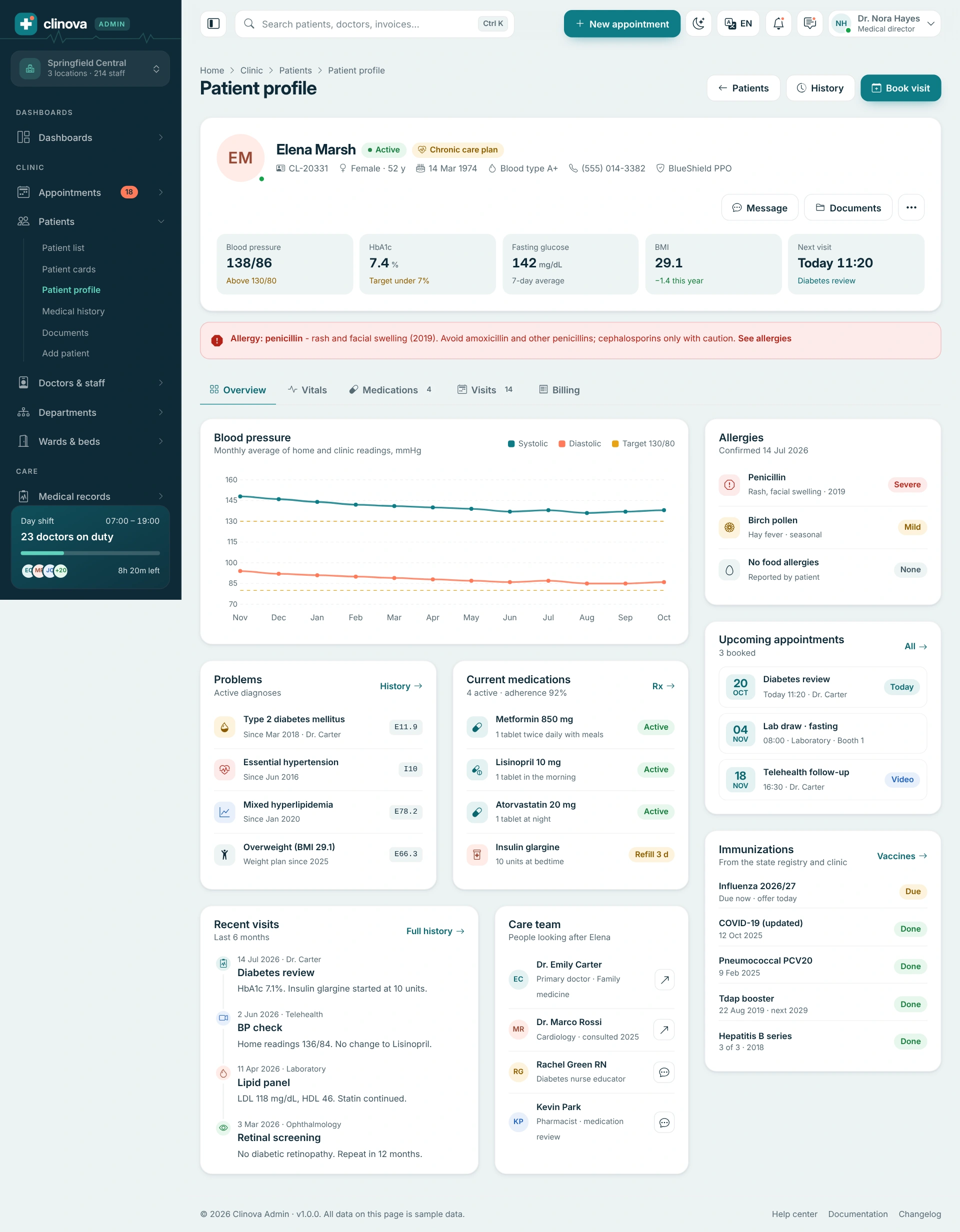Expand the Appointments sidebar section
This screenshot has height=1232, width=960.
(90, 192)
